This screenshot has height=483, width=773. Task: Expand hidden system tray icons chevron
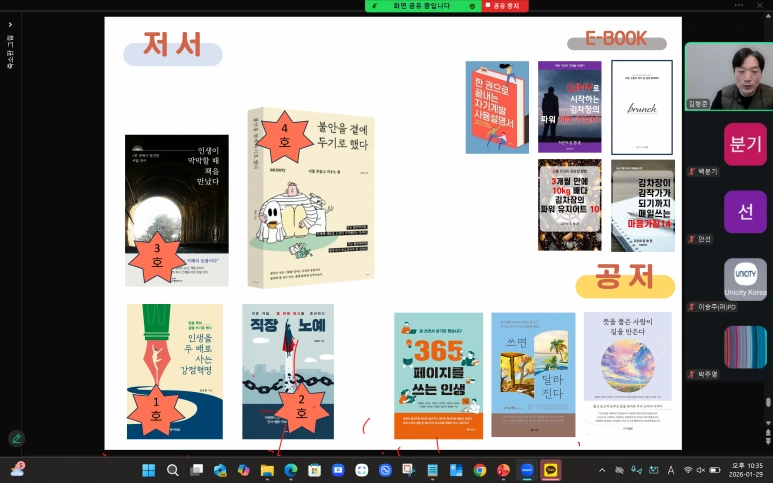click(602, 470)
